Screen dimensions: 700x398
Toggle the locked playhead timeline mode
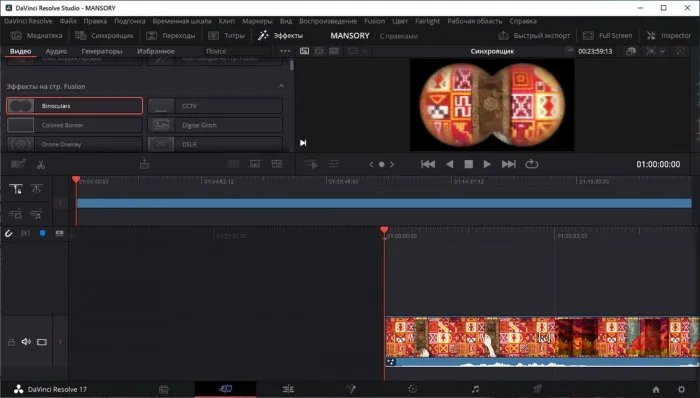[16, 189]
